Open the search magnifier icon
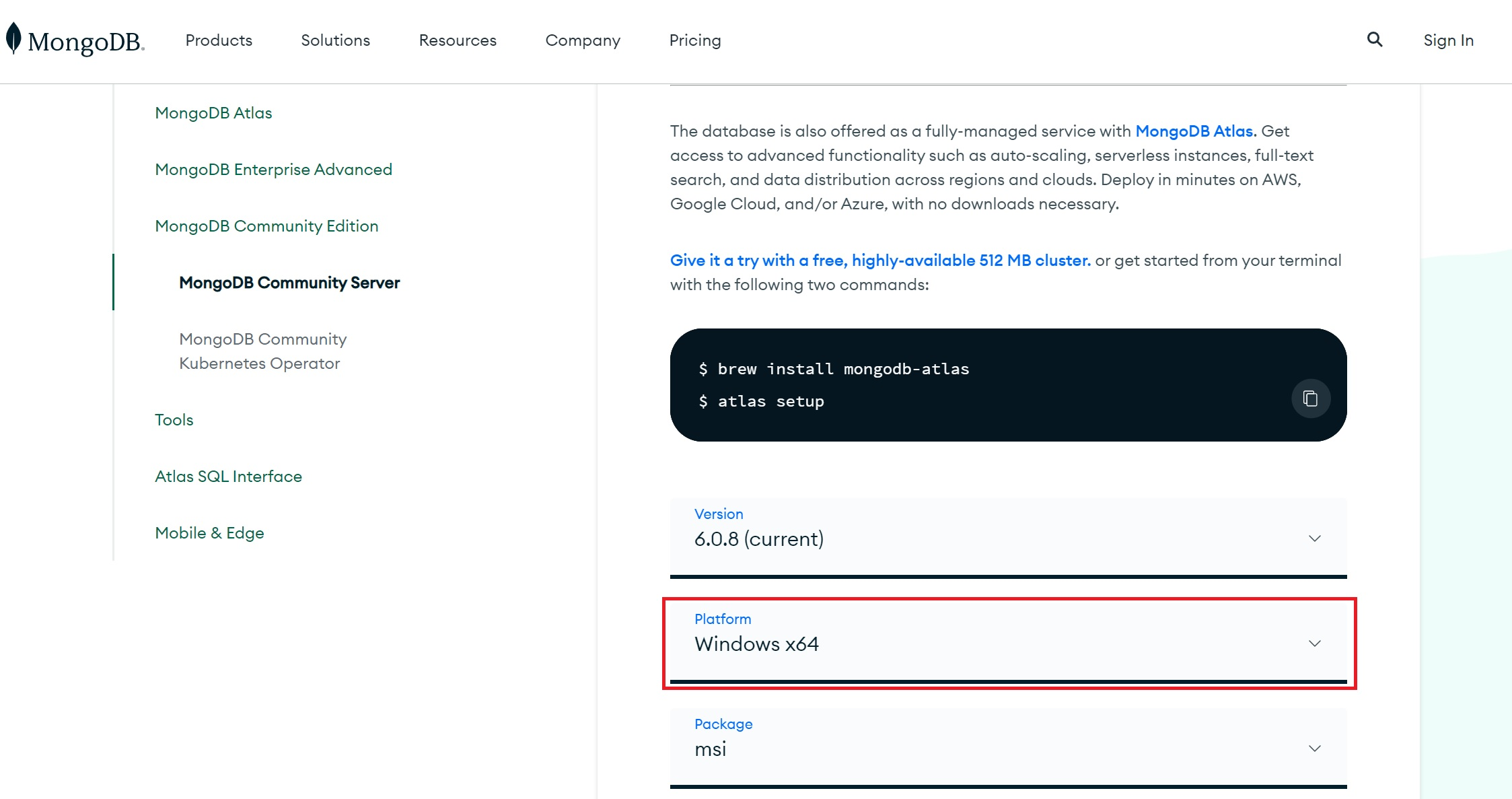This screenshot has height=799, width=1512. pos(1375,40)
